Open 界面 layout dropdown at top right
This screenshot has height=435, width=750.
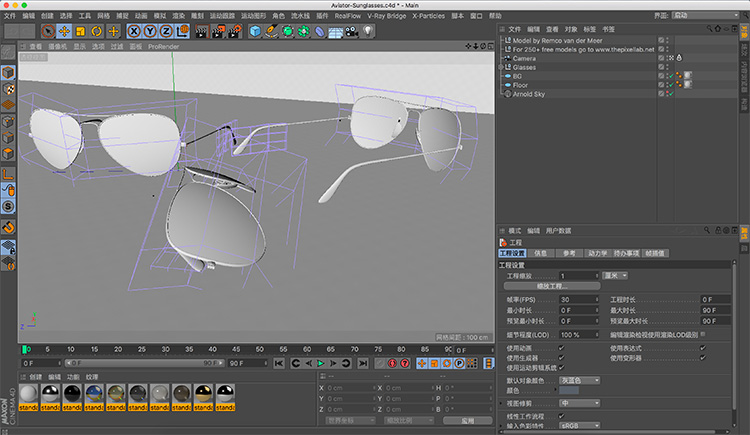pyautogui.click(x=705, y=15)
